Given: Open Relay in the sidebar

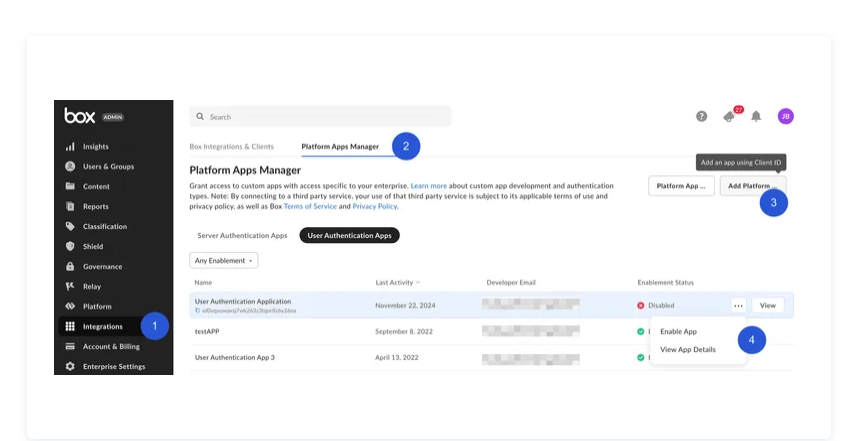Looking at the screenshot, I should coord(91,287).
